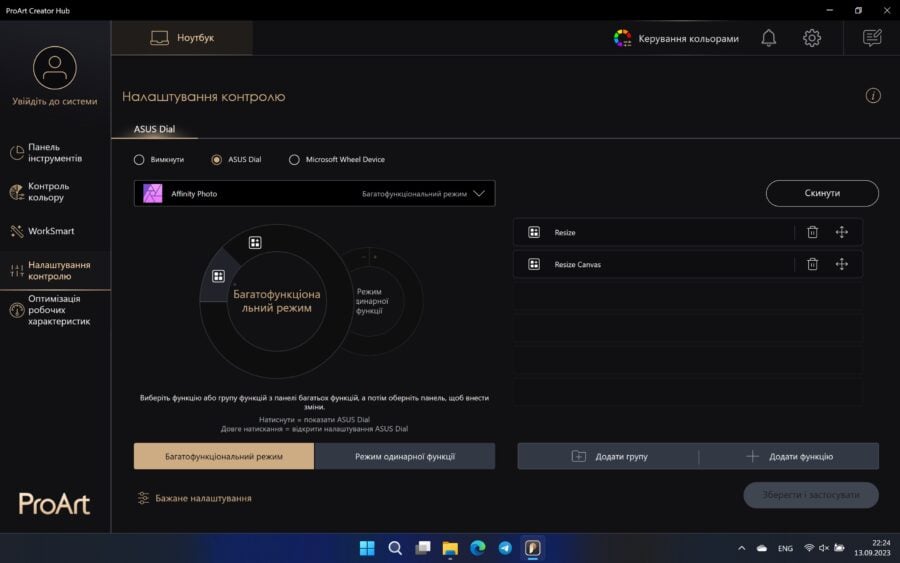Viewport: 900px width, 563px height.
Task: Show info for control settings
Action: pyautogui.click(x=873, y=96)
